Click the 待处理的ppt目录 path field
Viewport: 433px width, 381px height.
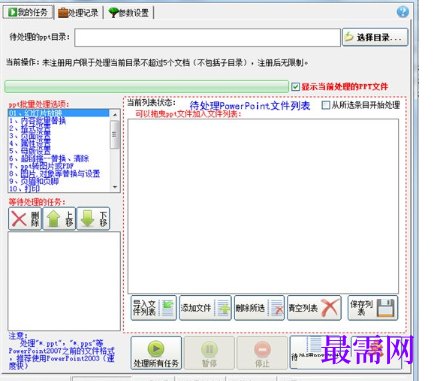207,37
